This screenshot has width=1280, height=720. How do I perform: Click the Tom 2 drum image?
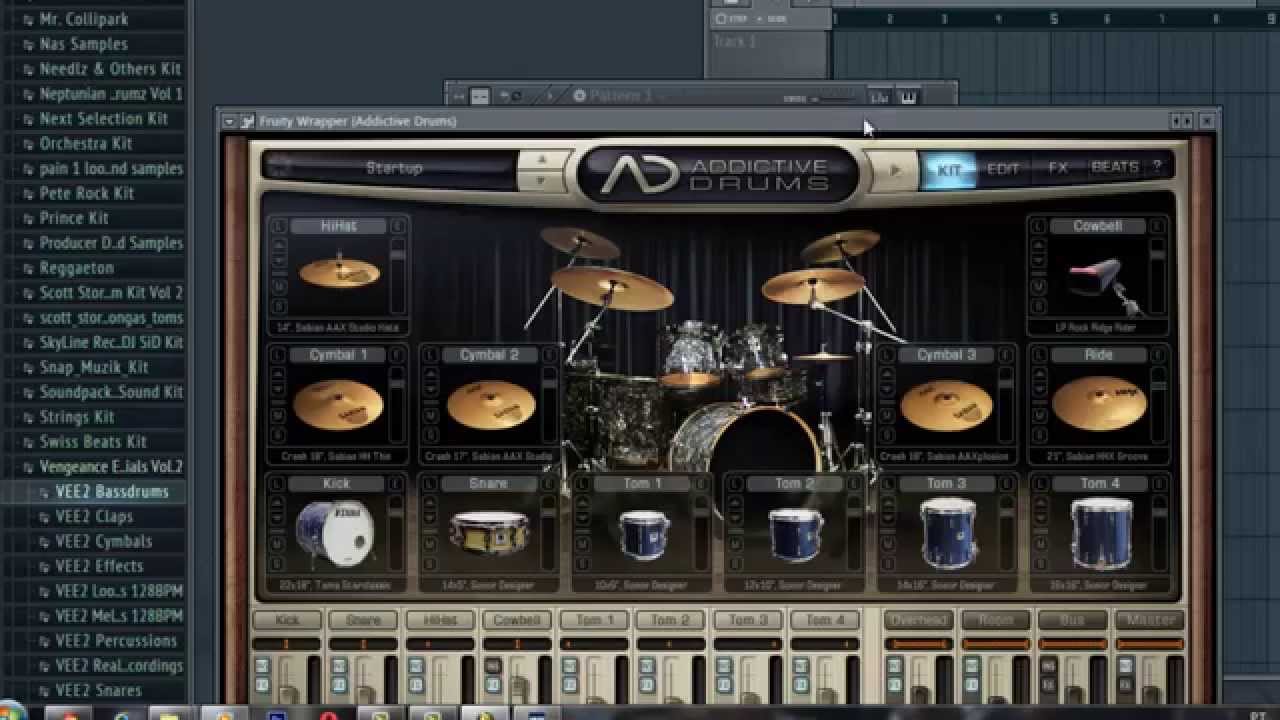coord(795,535)
